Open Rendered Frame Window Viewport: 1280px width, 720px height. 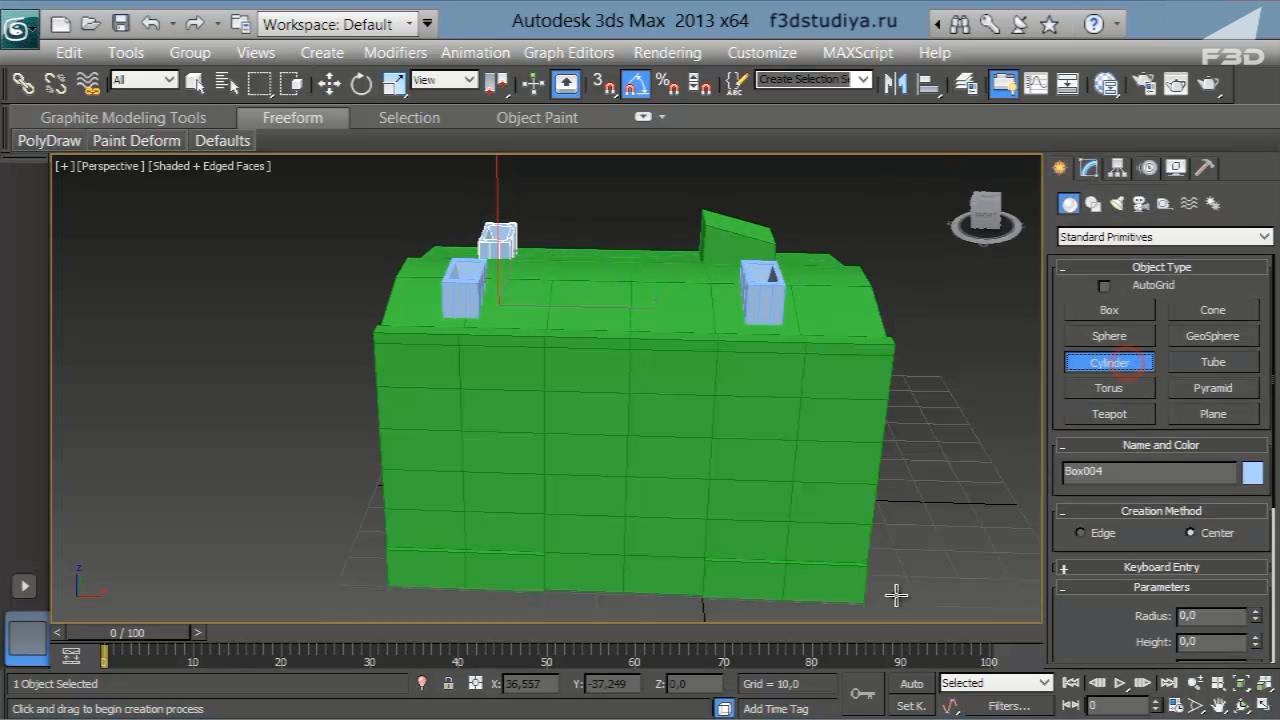pyautogui.click(x=1176, y=84)
